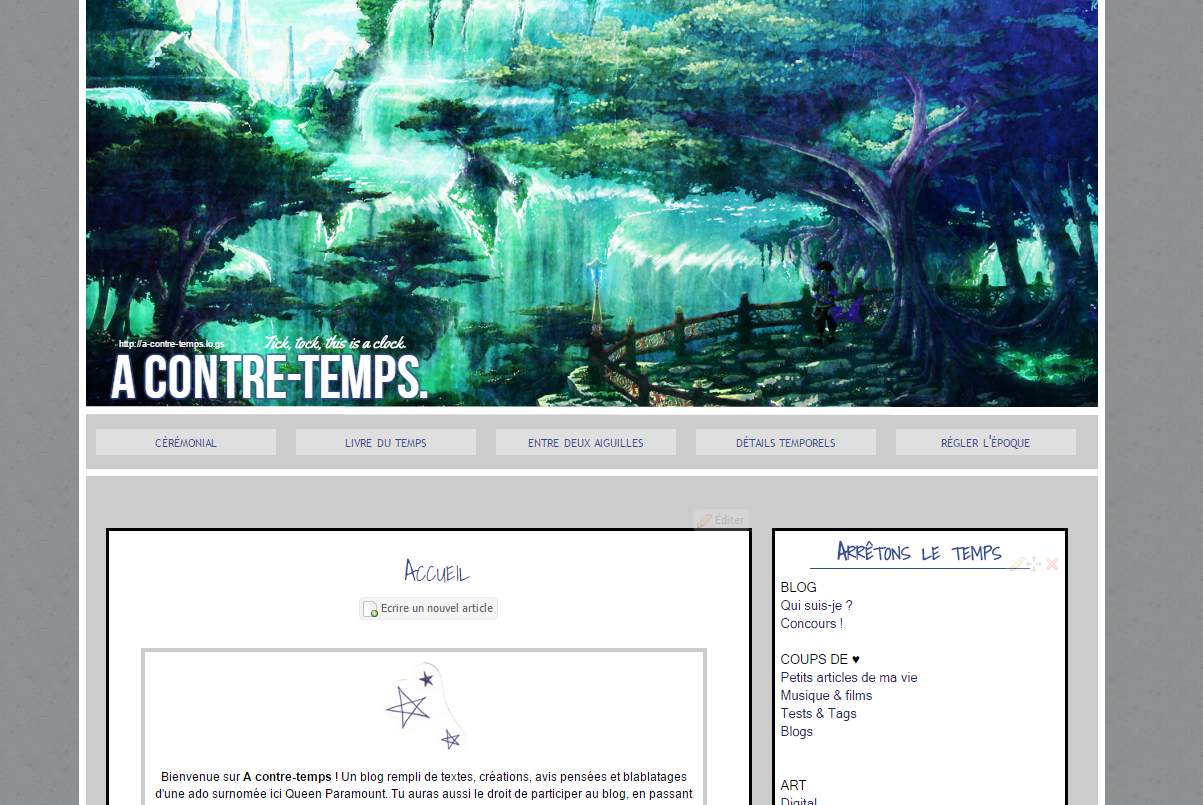Select Entre deux aiguilles menu item
The width and height of the screenshot is (1203, 805).
point(586,442)
